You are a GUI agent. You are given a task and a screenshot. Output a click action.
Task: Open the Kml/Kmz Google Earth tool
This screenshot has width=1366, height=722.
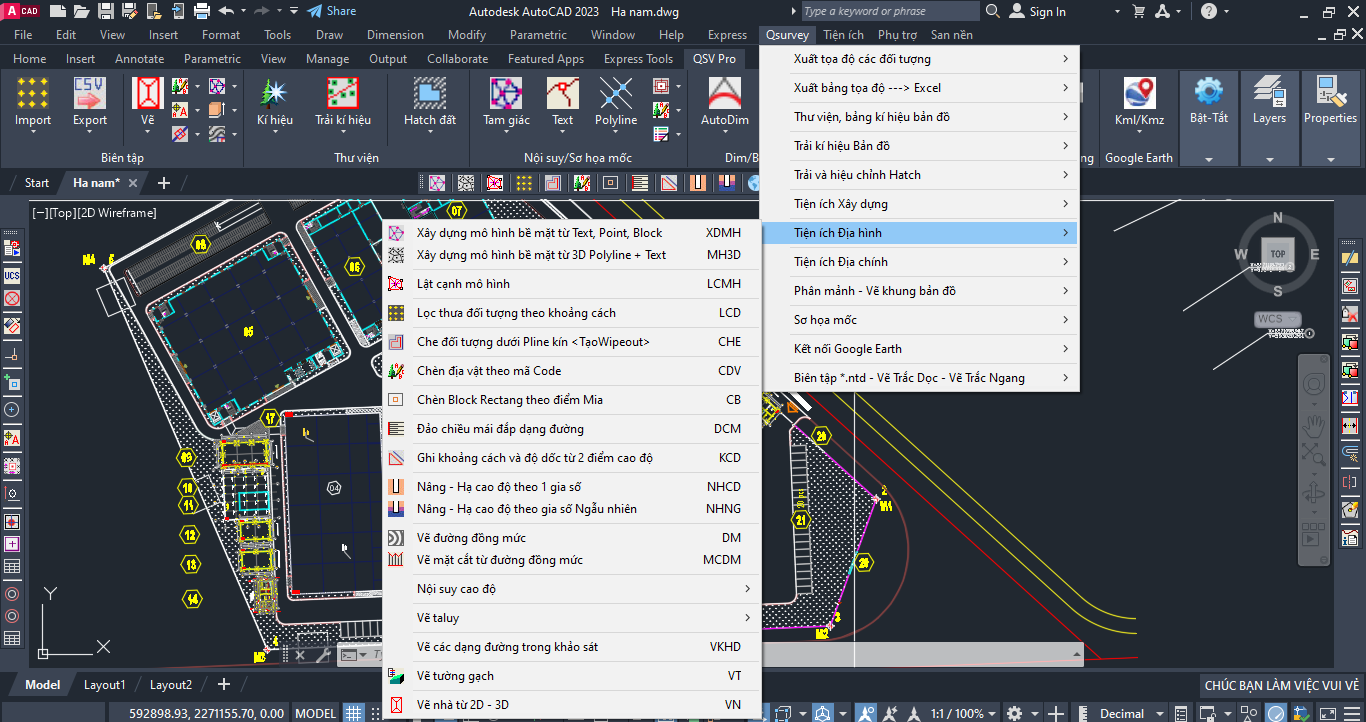pyautogui.click(x=1139, y=103)
